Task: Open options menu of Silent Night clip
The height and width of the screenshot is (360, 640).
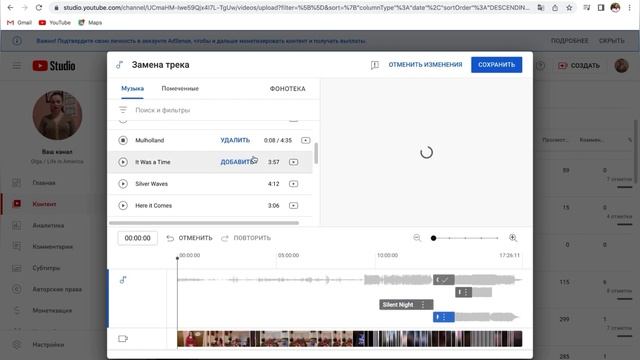Action: click(423, 305)
